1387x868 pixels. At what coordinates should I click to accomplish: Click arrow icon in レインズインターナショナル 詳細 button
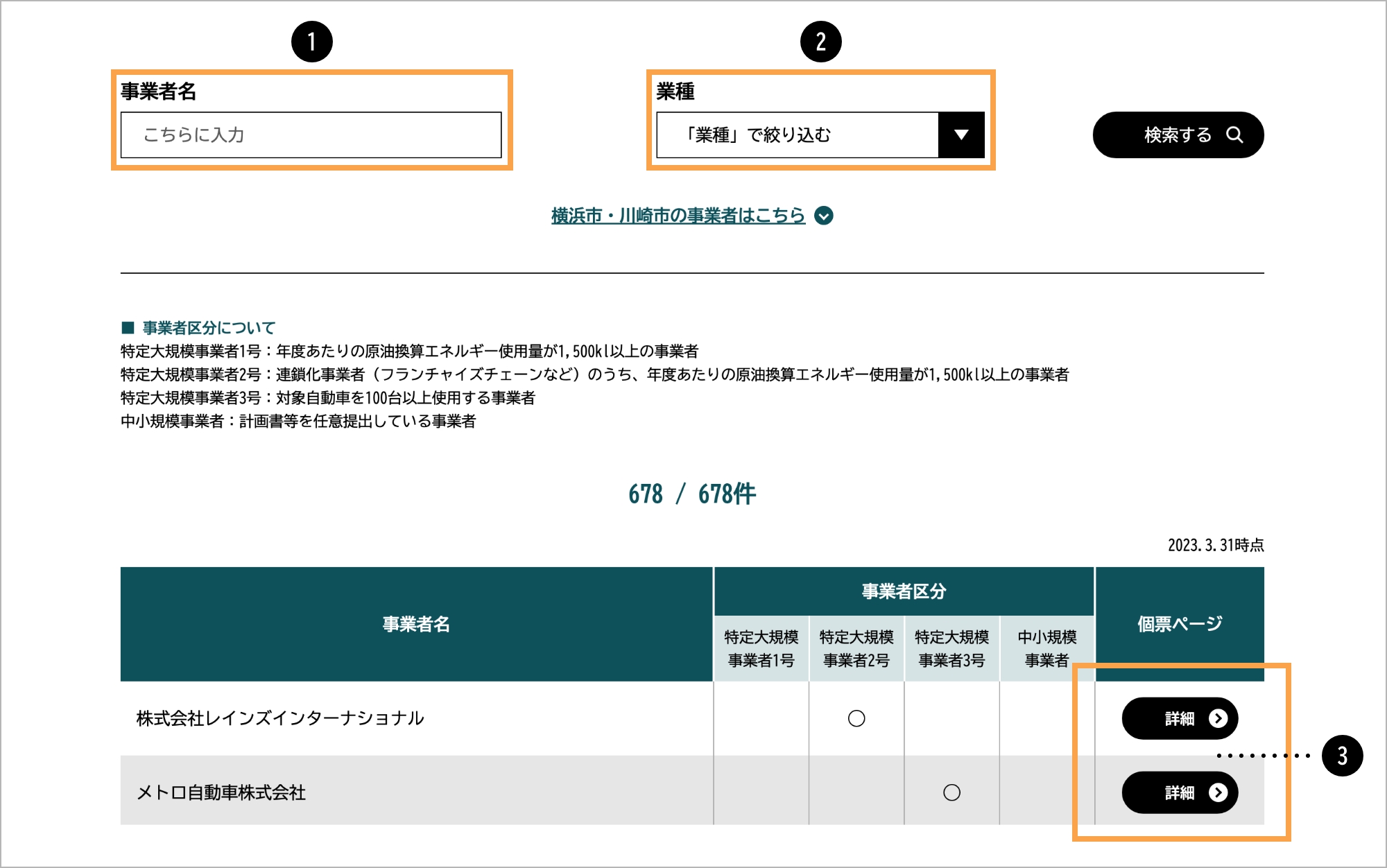tap(1218, 718)
